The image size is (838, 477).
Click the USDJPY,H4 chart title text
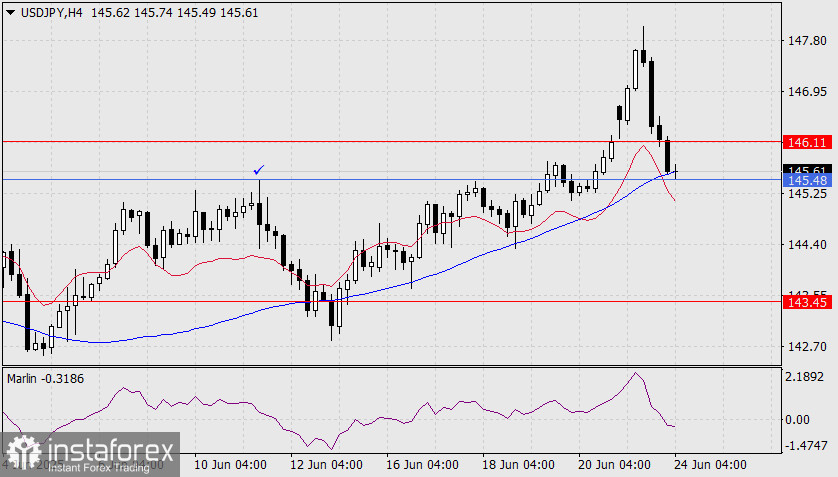pos(51,12)
